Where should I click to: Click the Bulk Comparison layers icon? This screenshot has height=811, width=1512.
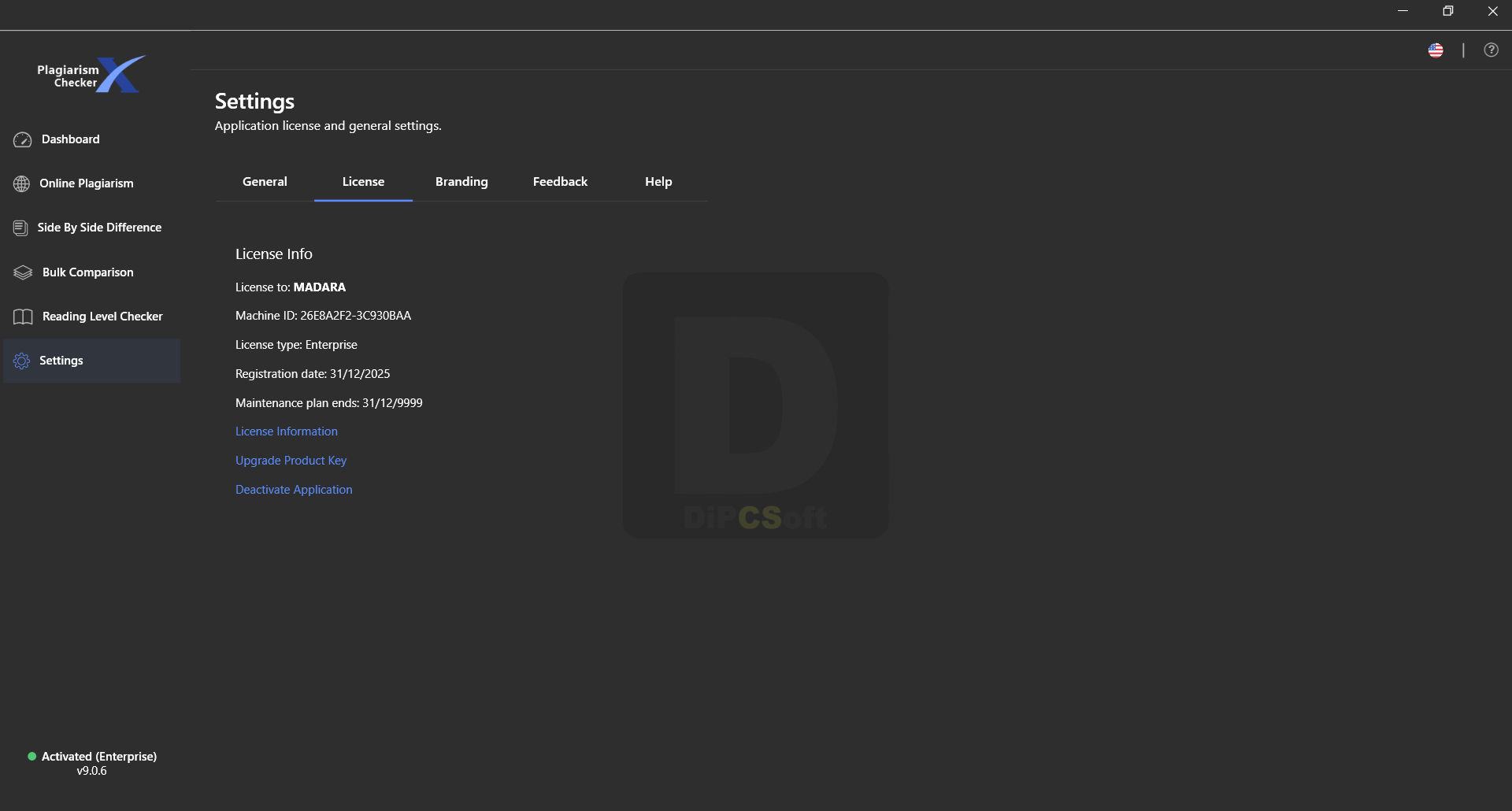coord(23,272)
